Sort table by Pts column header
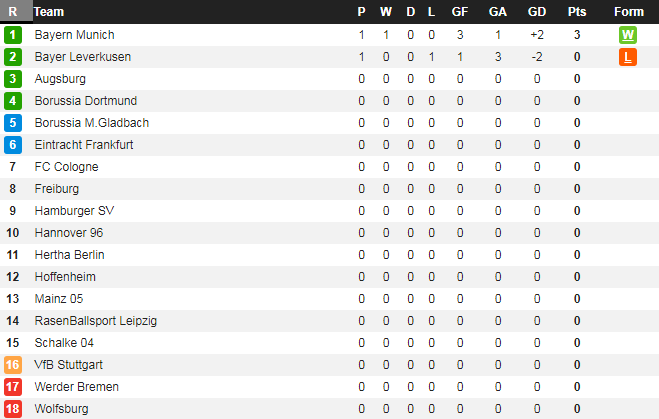 [x=577, y=12]
